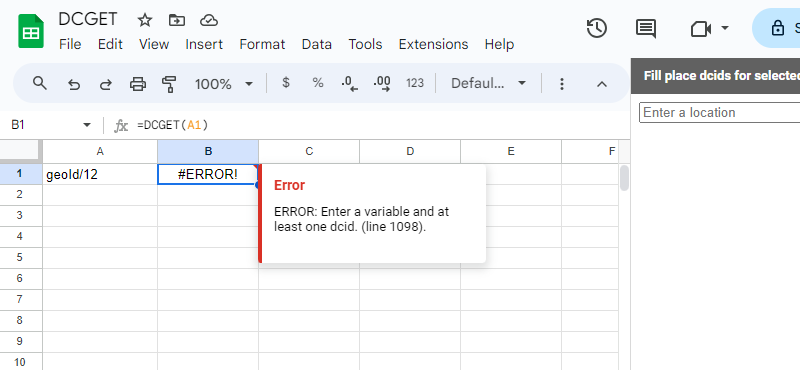Open the Google Sheets home icon
800x370 pixels.
pos(31,31)
